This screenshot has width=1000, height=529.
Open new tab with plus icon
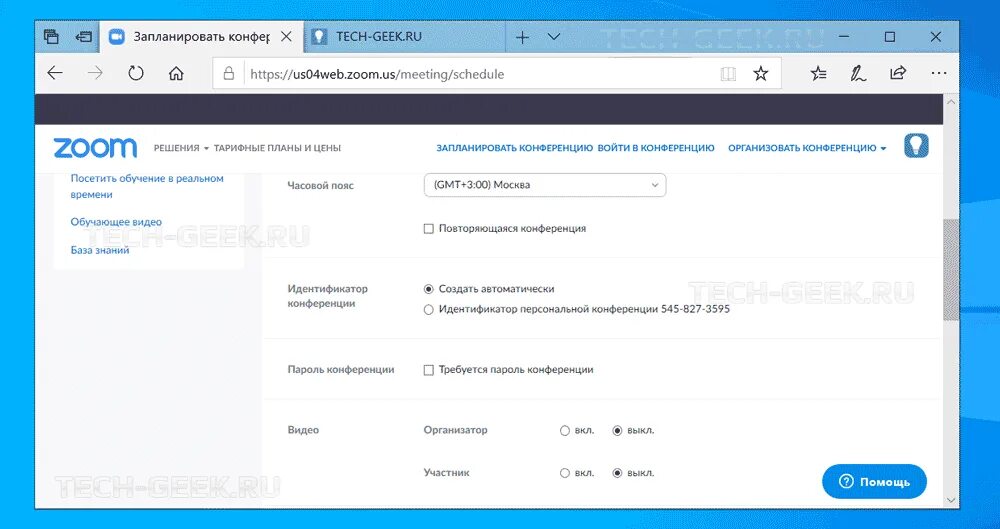click(522, 37)
